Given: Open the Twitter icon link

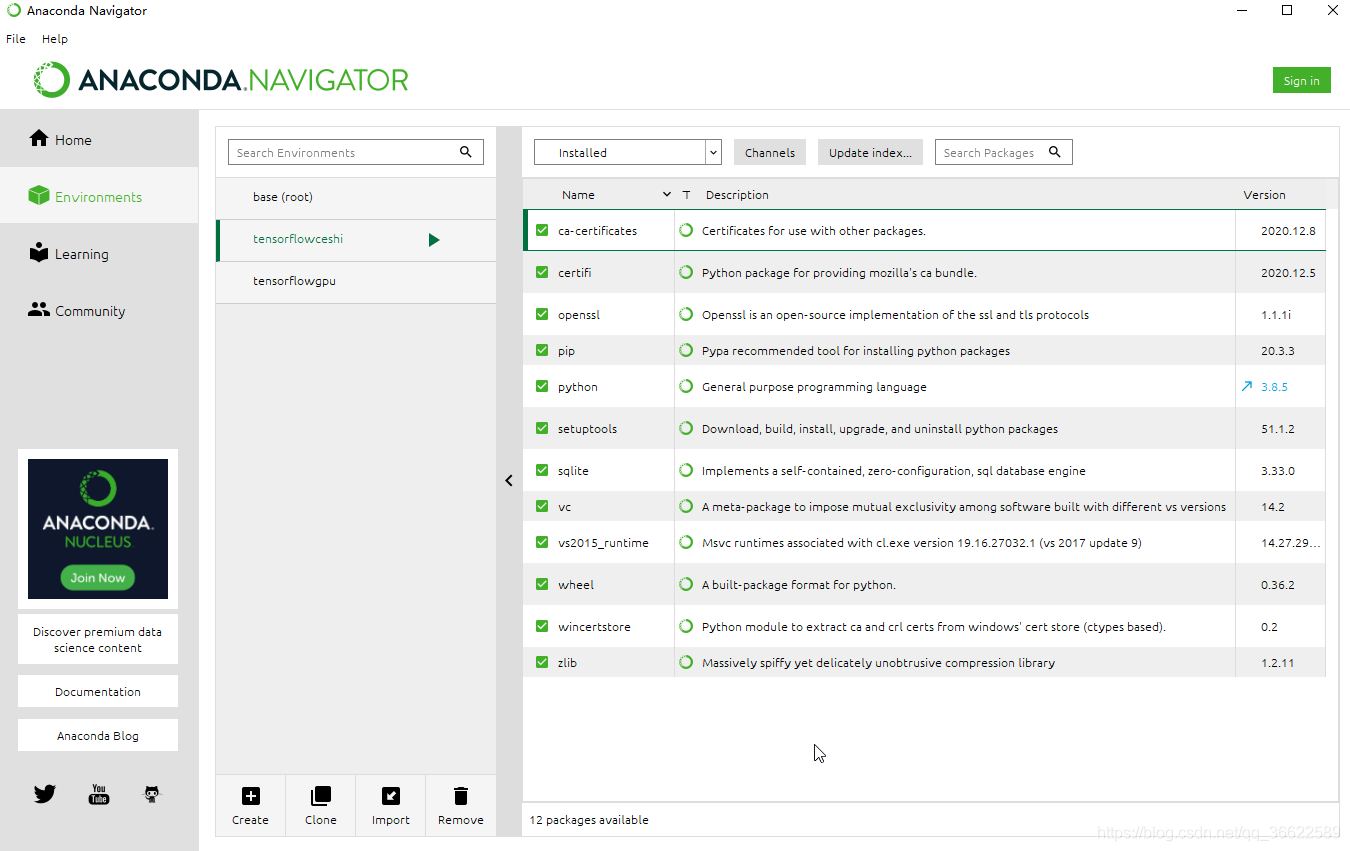Looking at the screenshot, I should (45, 794).
